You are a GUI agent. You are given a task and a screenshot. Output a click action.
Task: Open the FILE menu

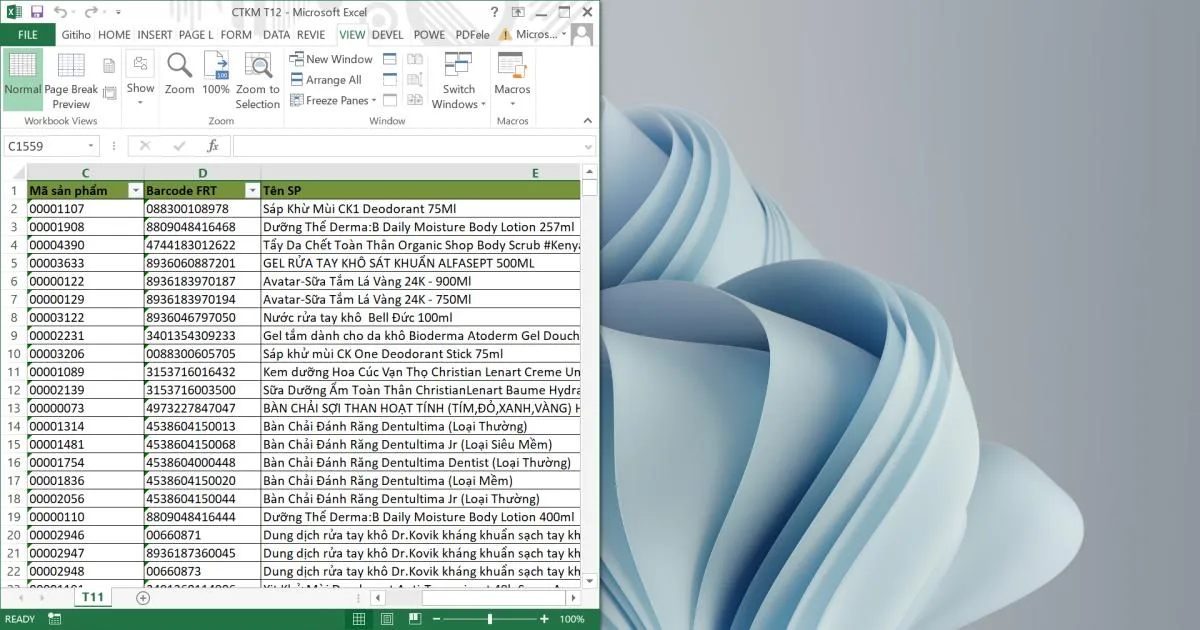click(x=28, y=34)
